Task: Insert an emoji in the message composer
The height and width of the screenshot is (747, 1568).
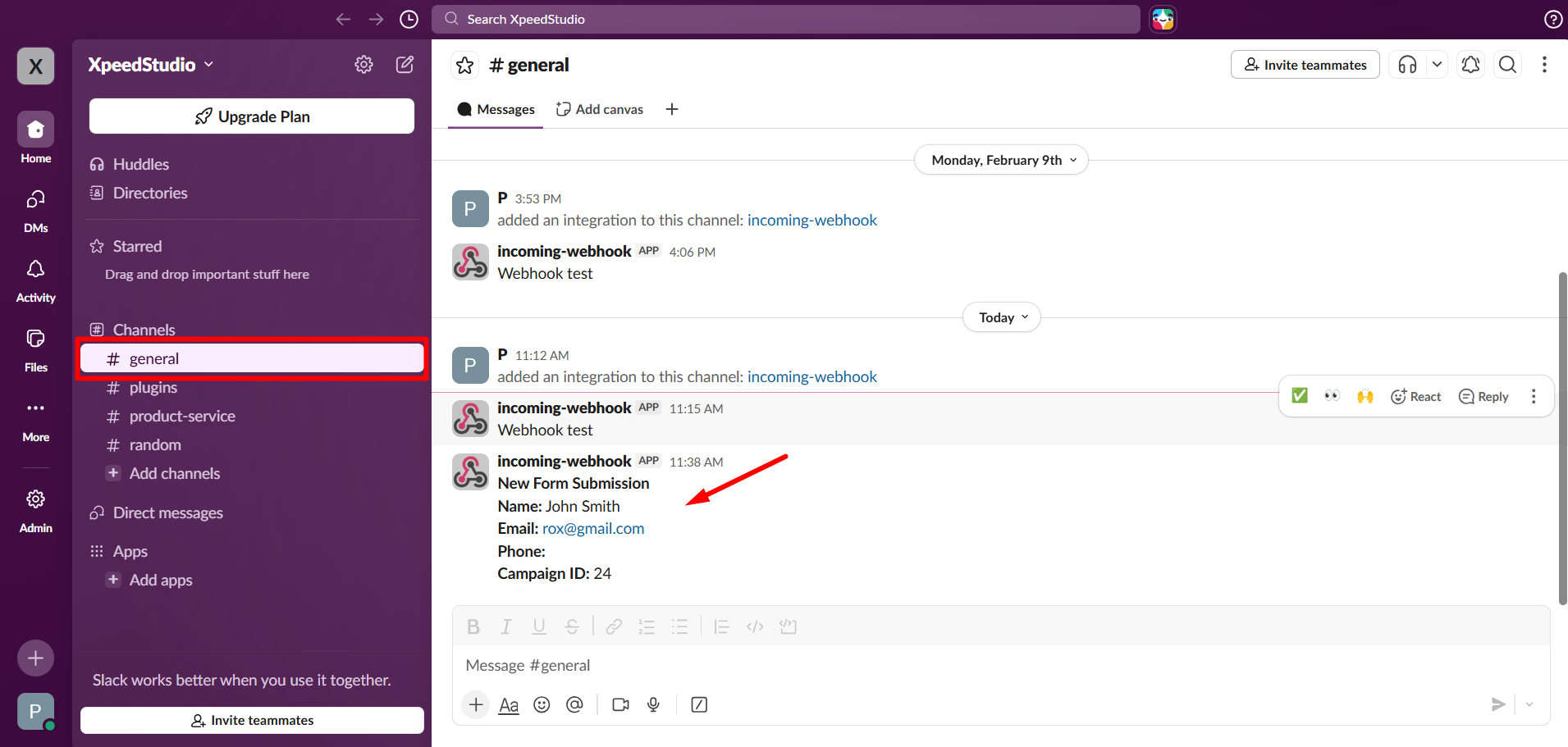Action: pyautogui.click(x=542, y=704)
